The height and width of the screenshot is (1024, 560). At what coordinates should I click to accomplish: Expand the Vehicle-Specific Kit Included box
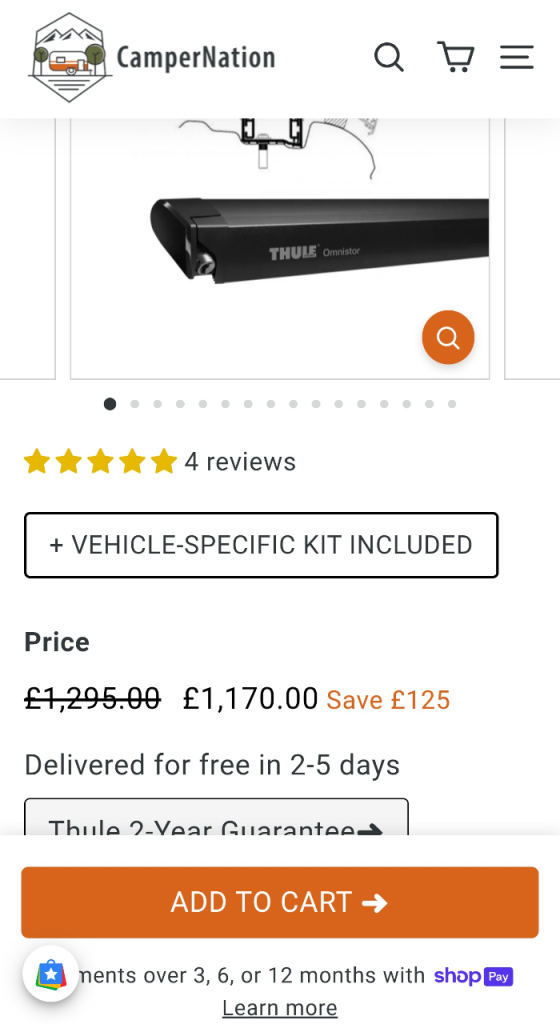tap(261, 545)
